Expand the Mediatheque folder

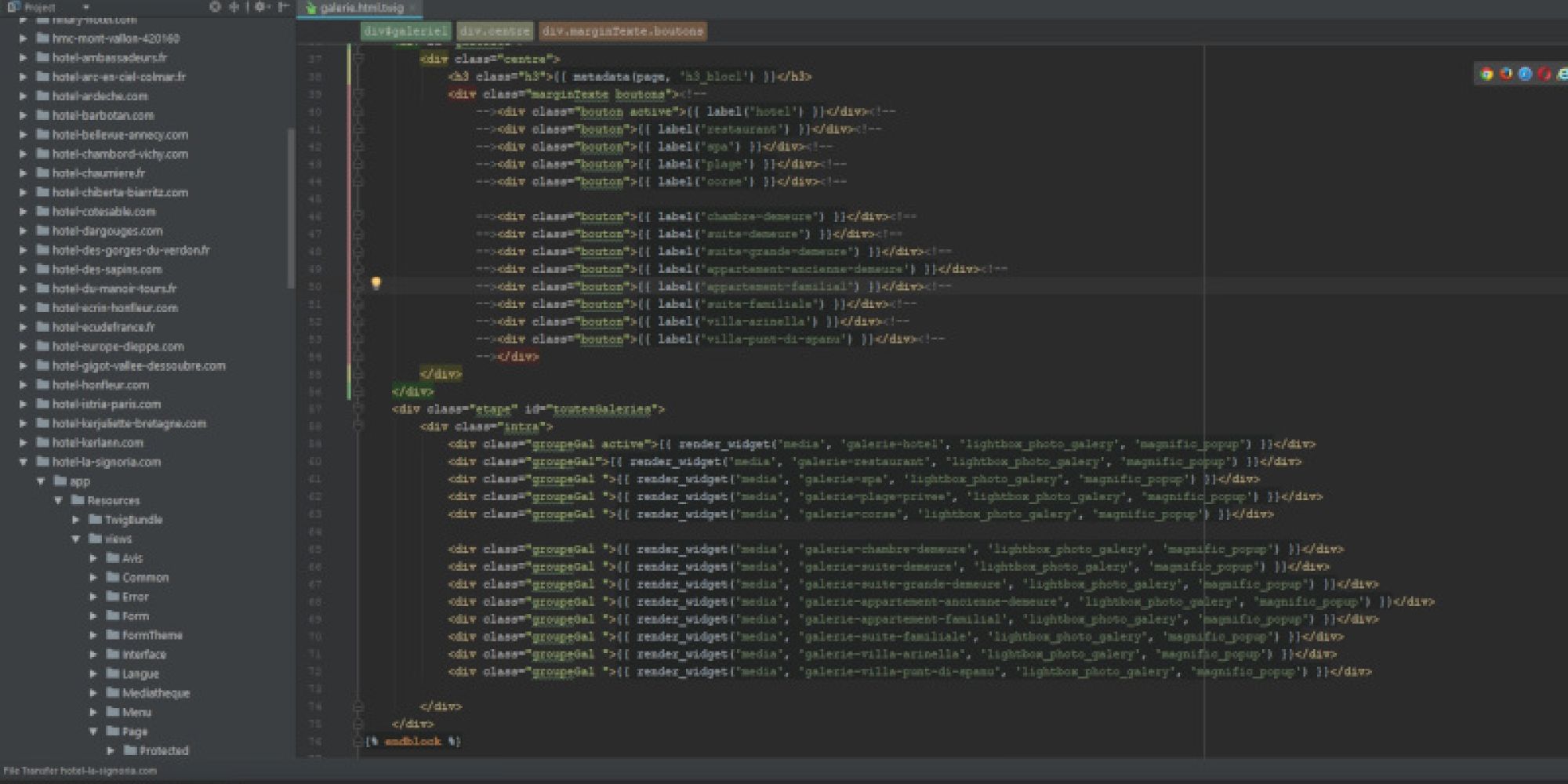point(93,692)
